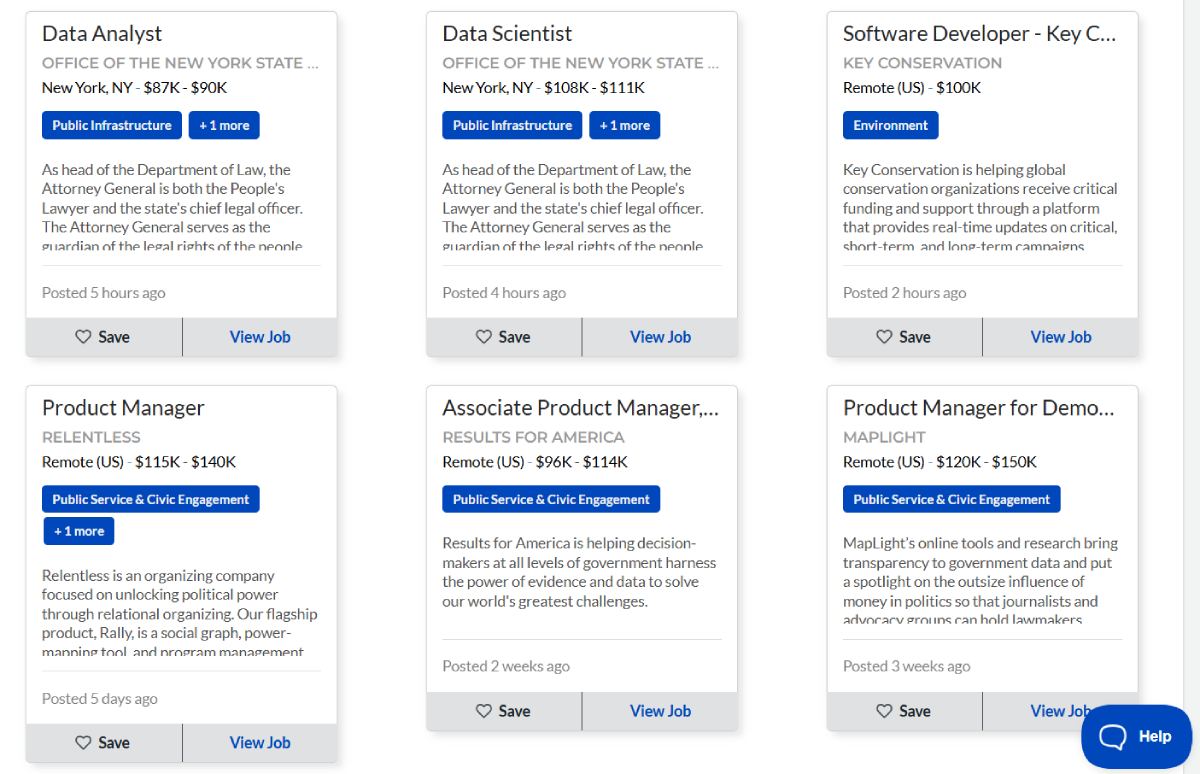
Task: Click 'Posted 3 weeks ago' text
Action: click(x=907, y=666)
